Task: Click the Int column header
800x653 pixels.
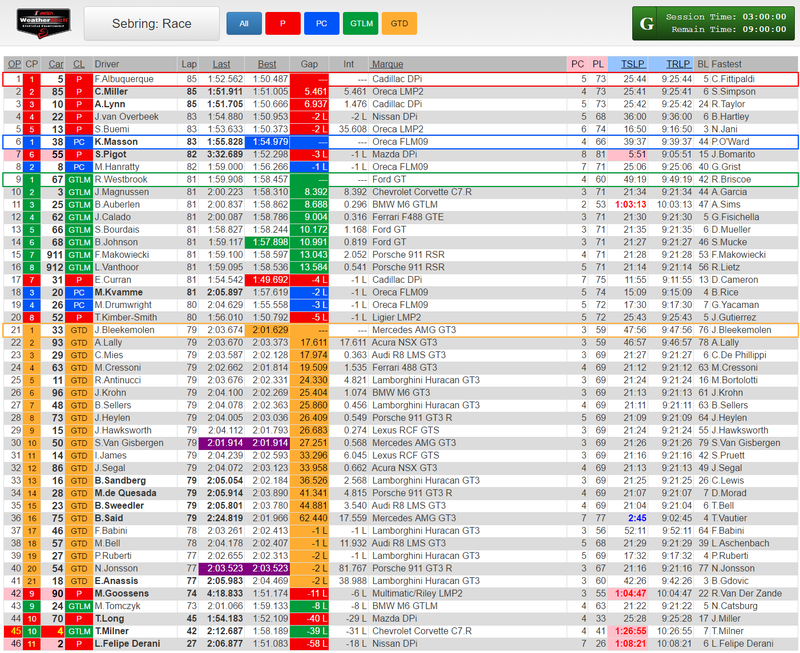Action: pyautogui.click(x=348, y=64)
